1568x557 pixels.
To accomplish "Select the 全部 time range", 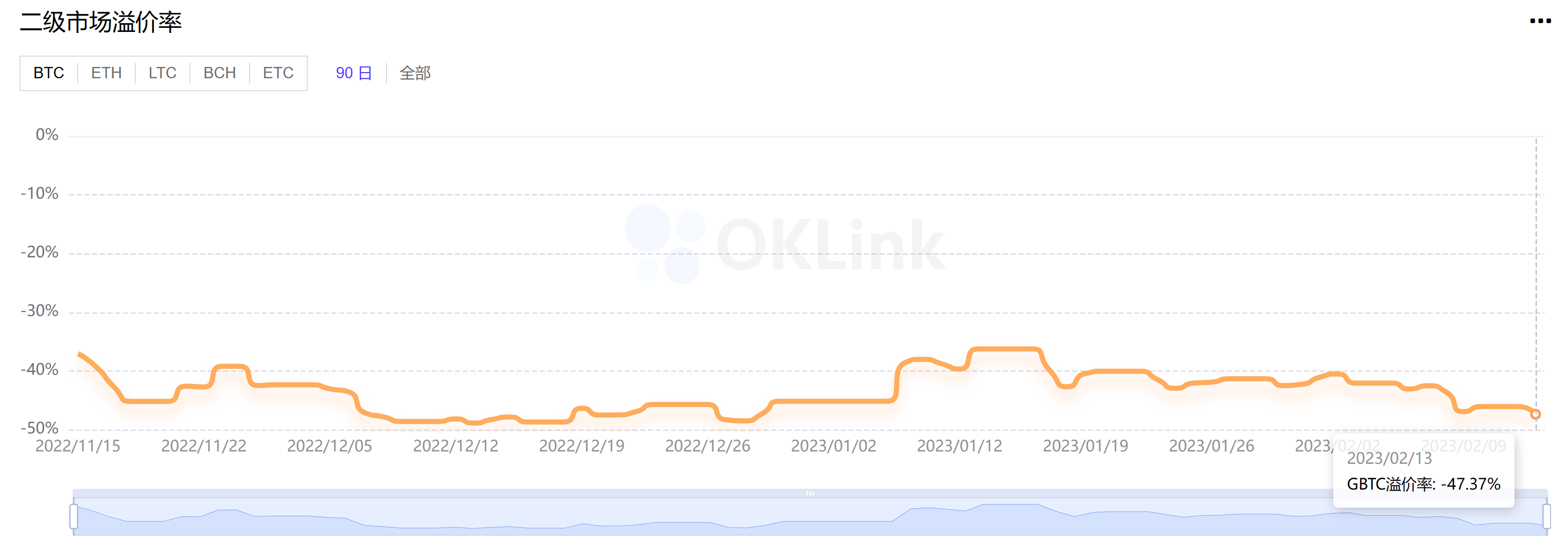I will [415, 73].
